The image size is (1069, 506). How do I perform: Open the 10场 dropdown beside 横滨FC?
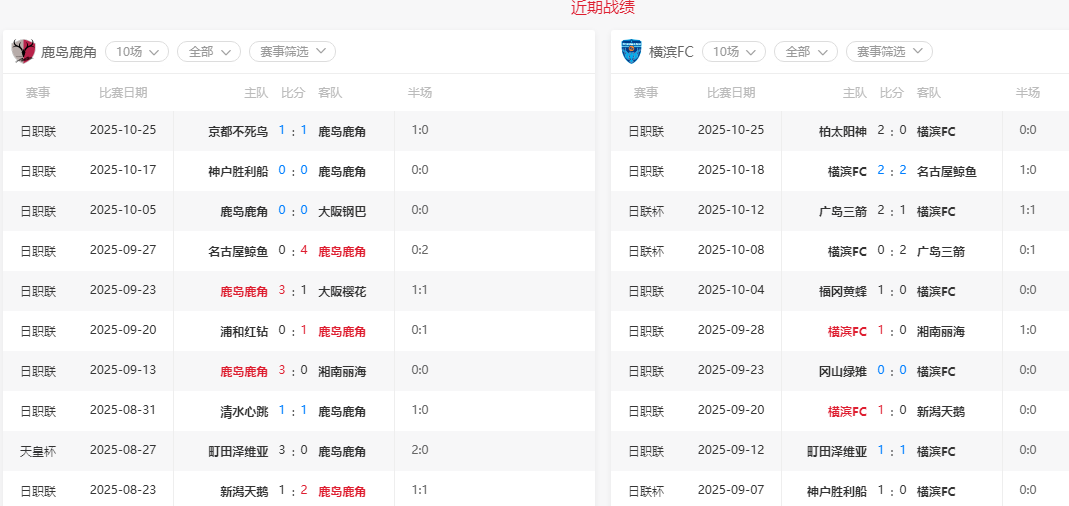point(733,51)
